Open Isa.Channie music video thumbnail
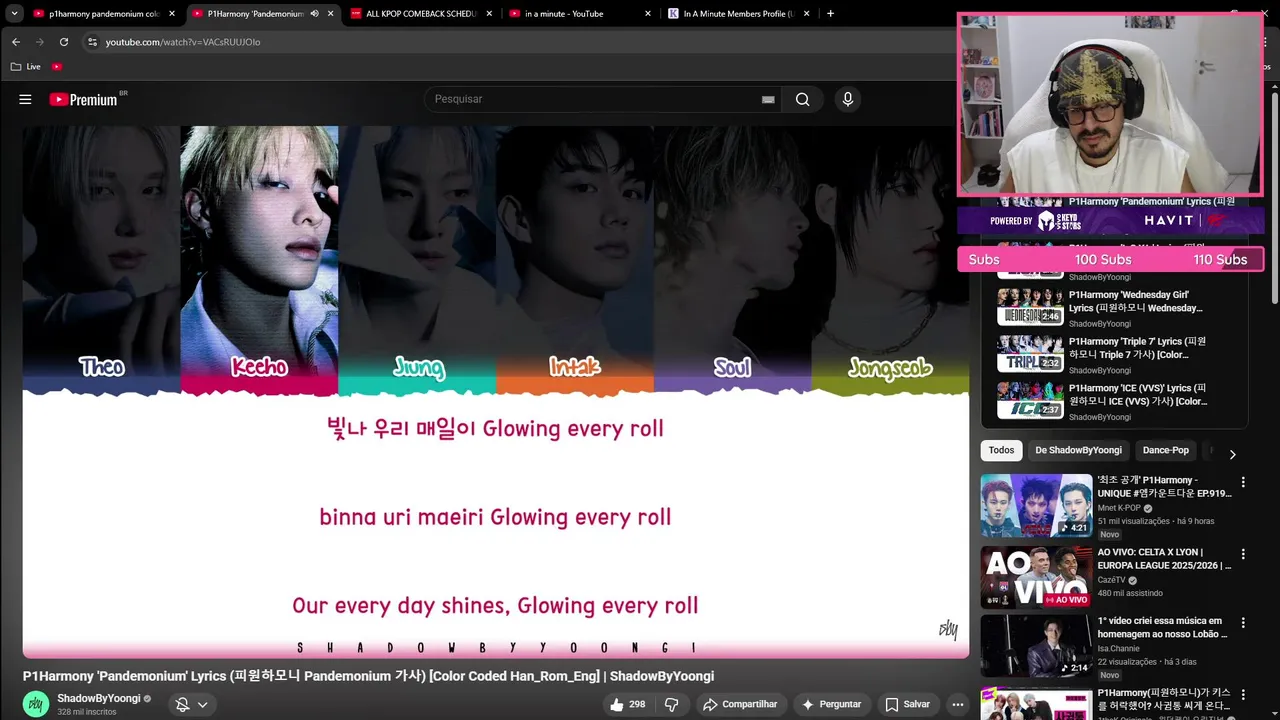Image resolution: width=1280 pixels, height=720 pixels. [x=1036, y=646]
